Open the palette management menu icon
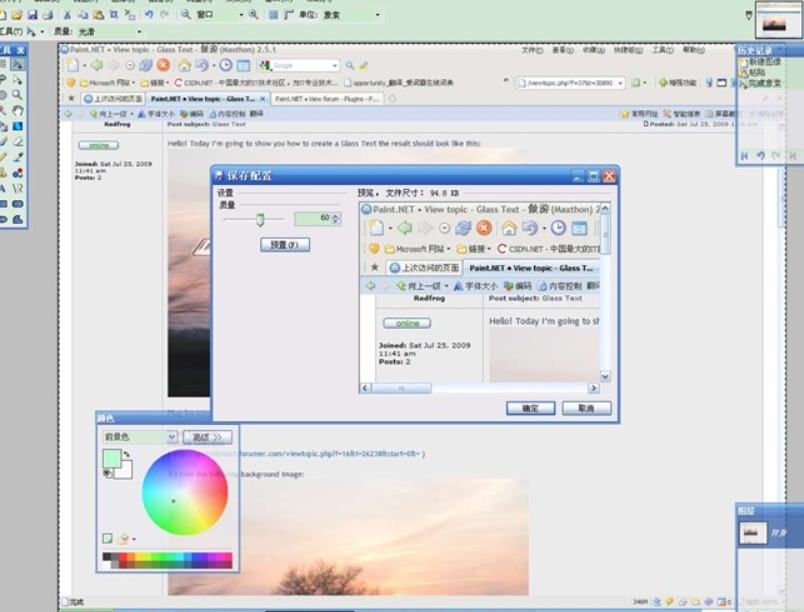Viewport: 804px width, 612px height. tap(123, 539)
